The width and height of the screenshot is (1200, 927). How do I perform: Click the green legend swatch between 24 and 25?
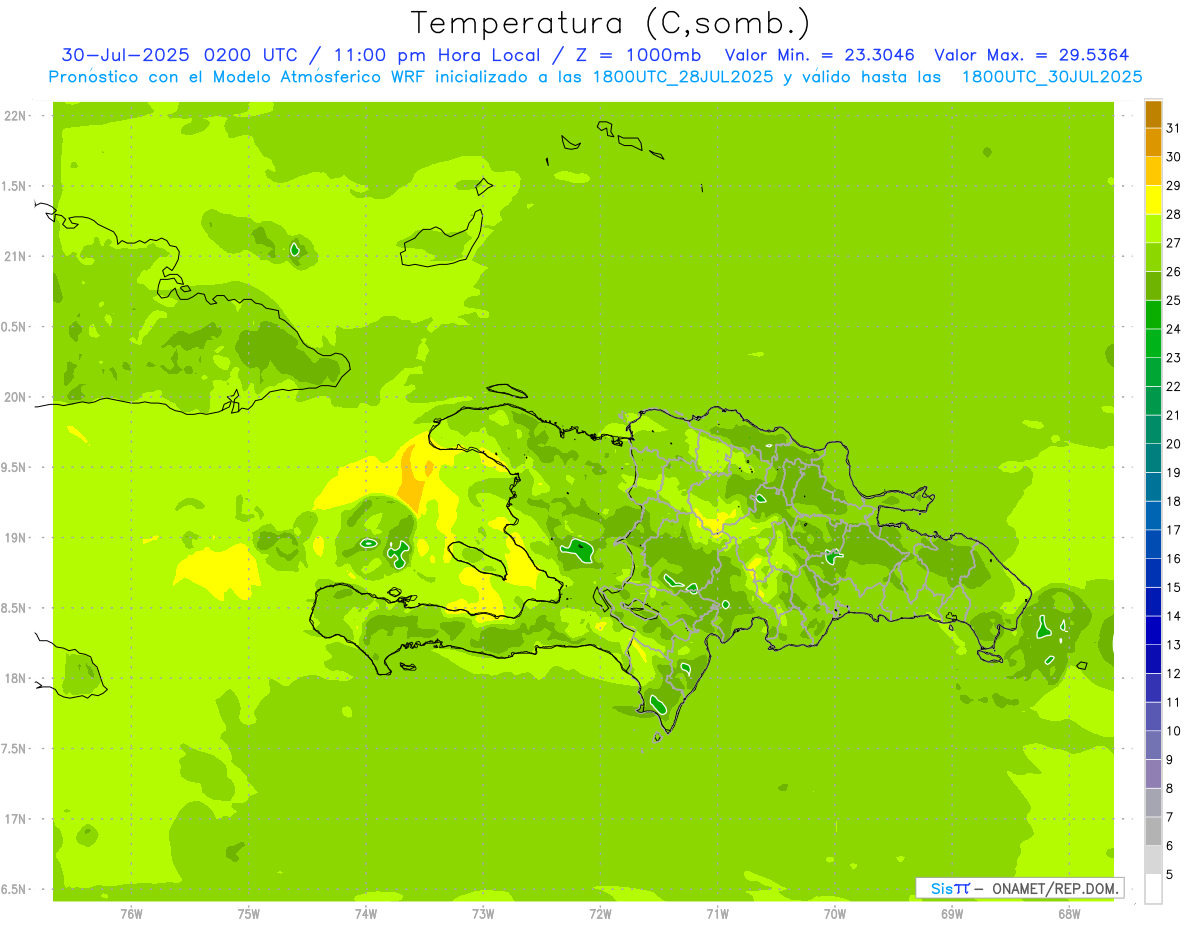(x=1153, y=314)
